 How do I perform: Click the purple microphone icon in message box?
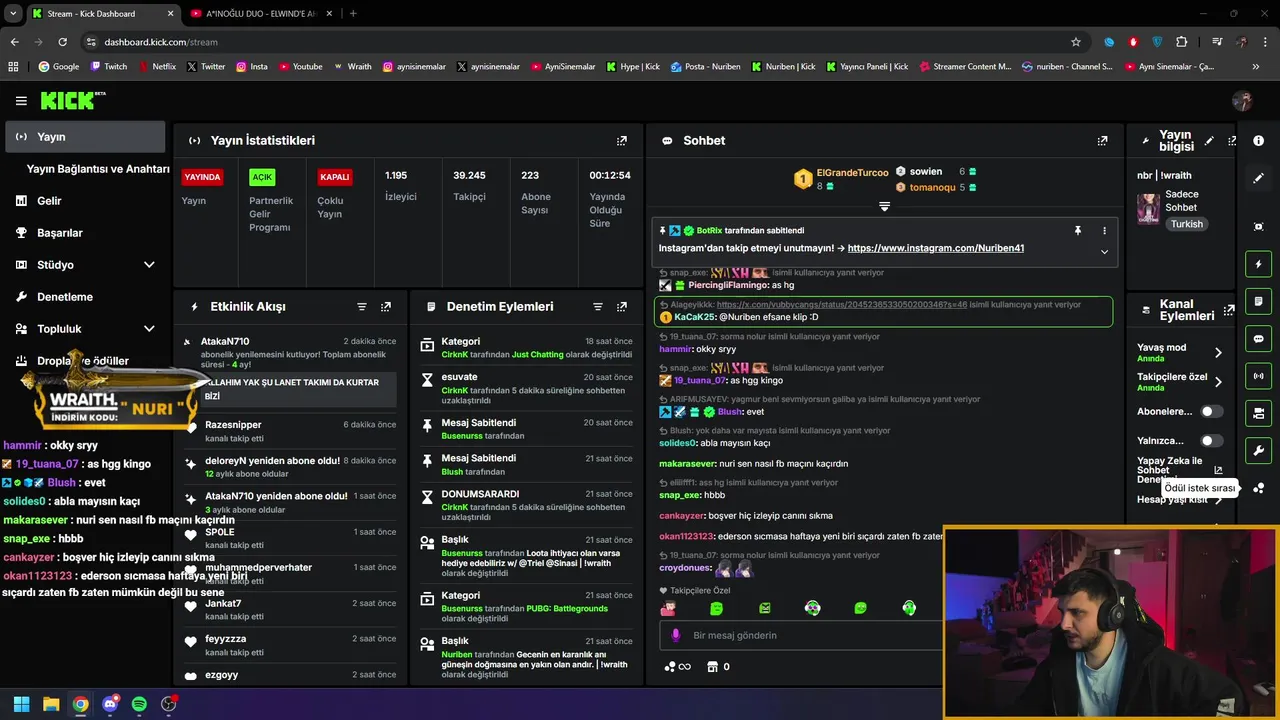pos(676,635)
